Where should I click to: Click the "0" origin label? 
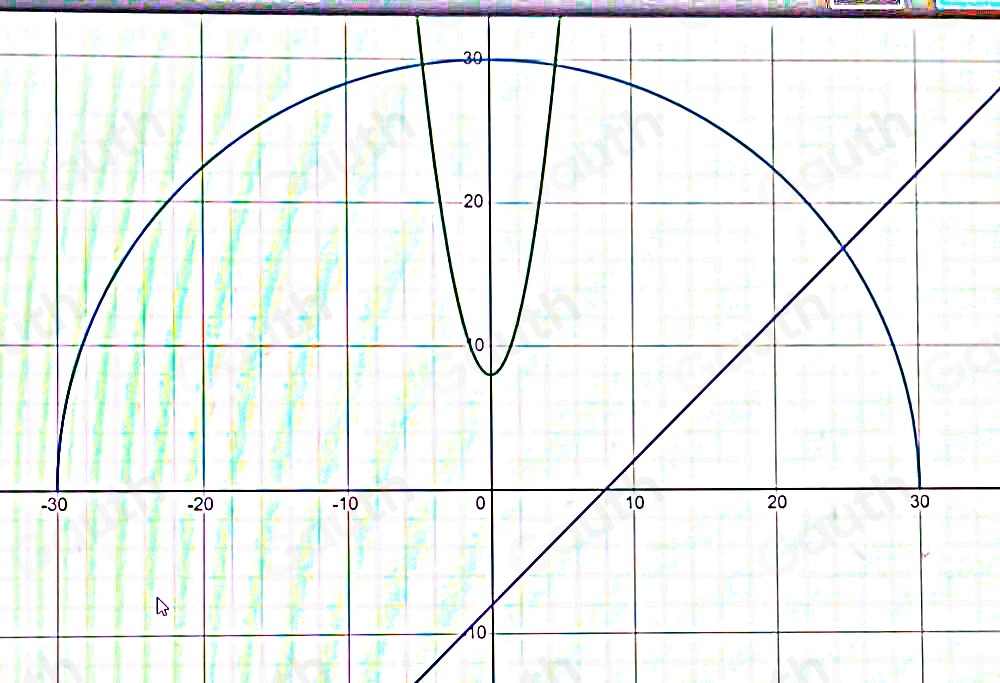point(481,504)
